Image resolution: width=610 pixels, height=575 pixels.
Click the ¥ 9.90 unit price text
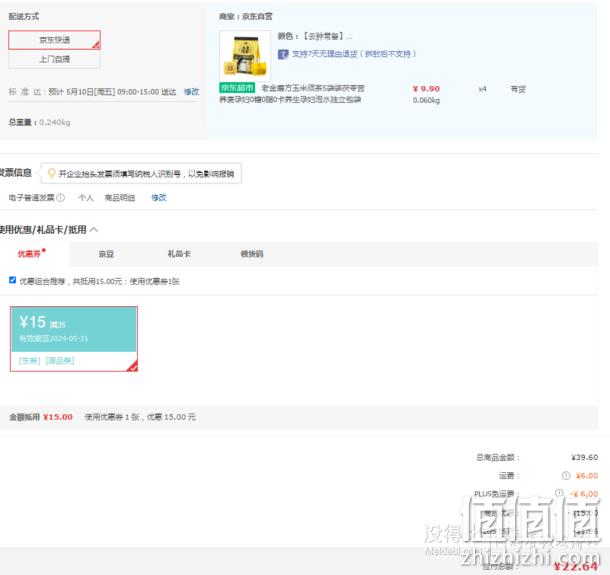(x=426, y=89)
